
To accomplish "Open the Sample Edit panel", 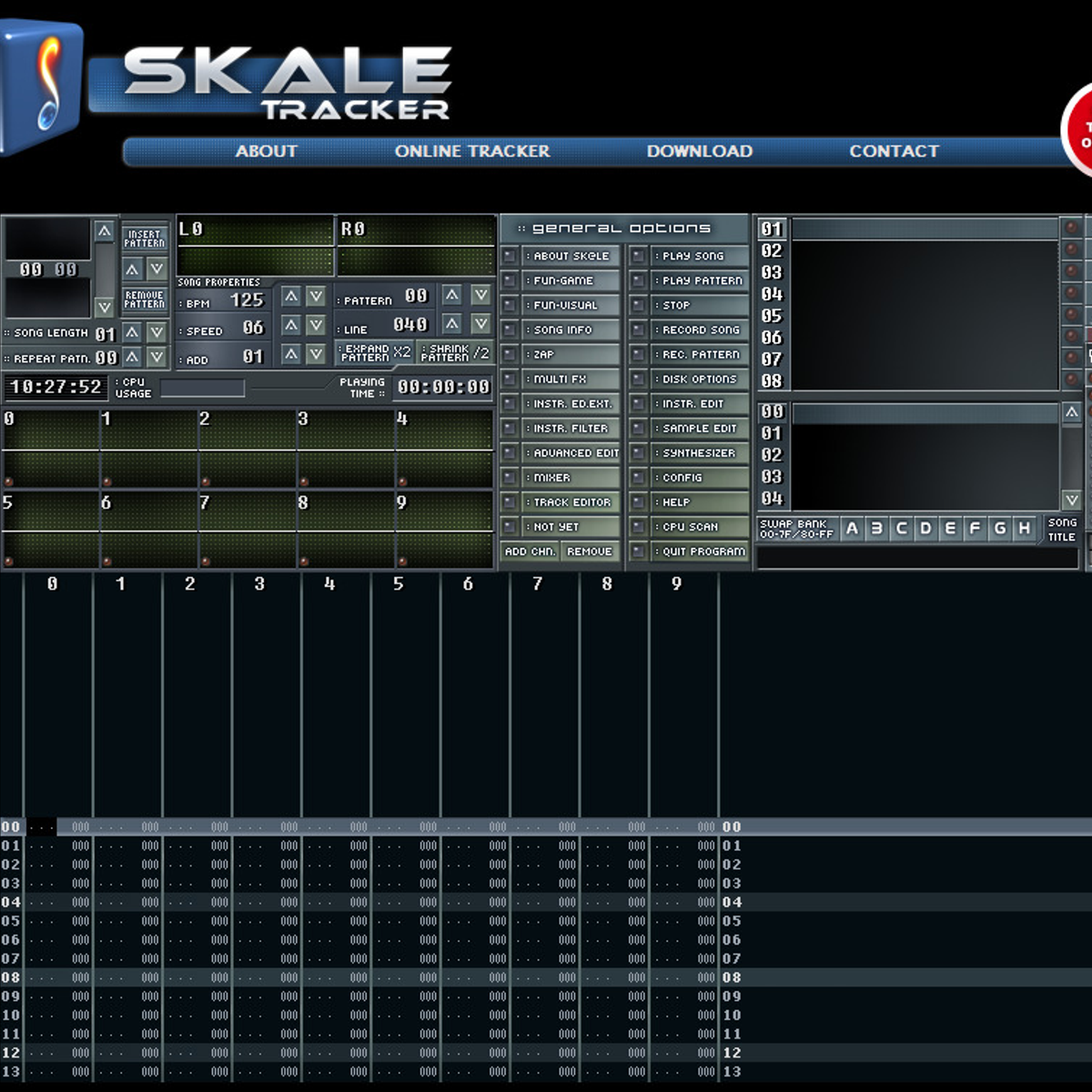I will click(x=699, y=428).
